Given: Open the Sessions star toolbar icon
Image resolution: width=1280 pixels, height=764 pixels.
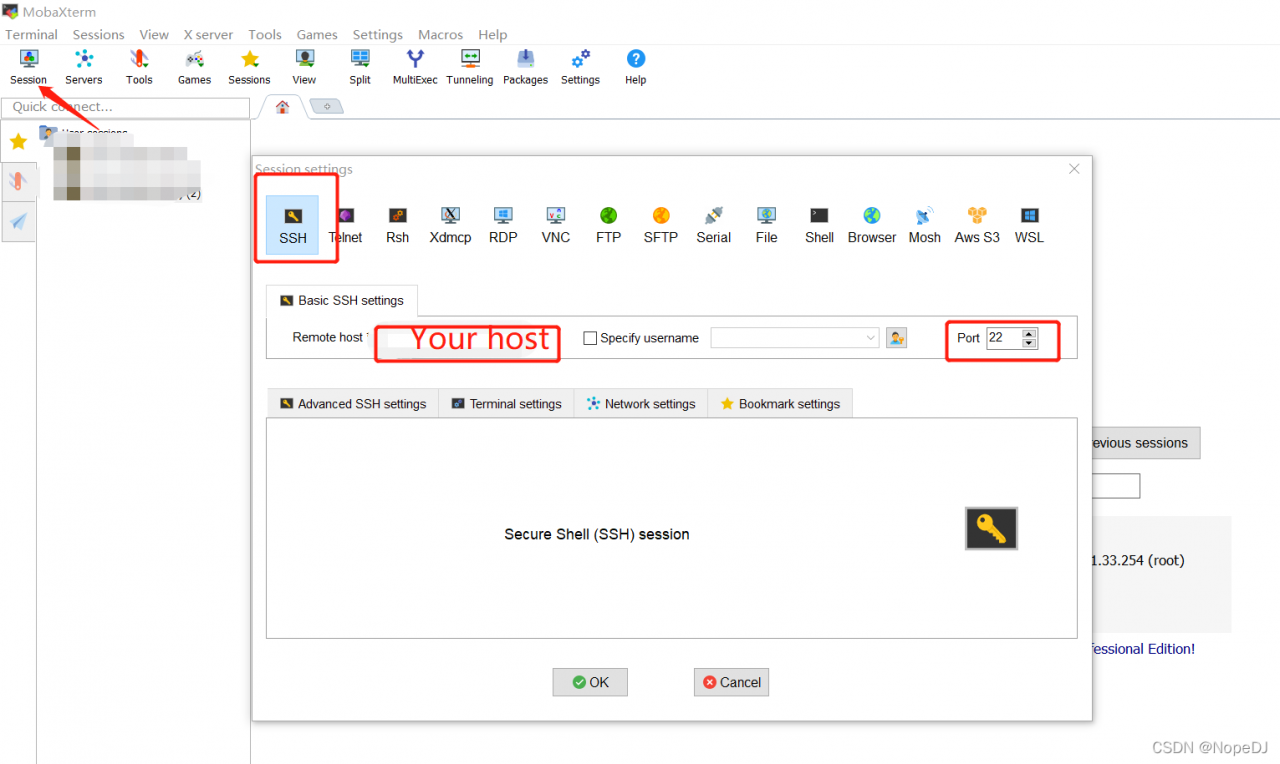Looking at the screenshot, I should coord(249,67).
